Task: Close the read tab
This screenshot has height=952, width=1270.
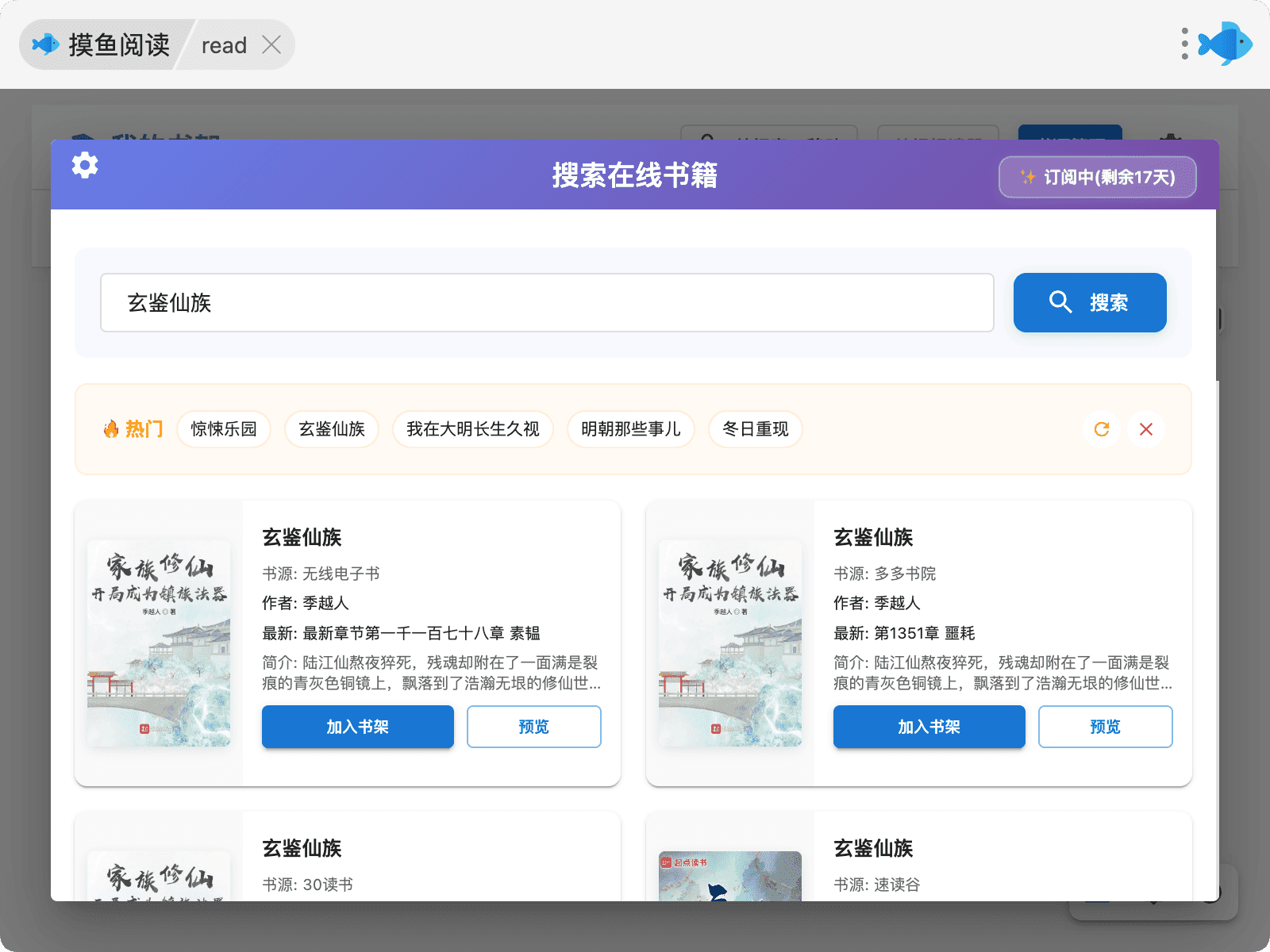Action: 271,45
